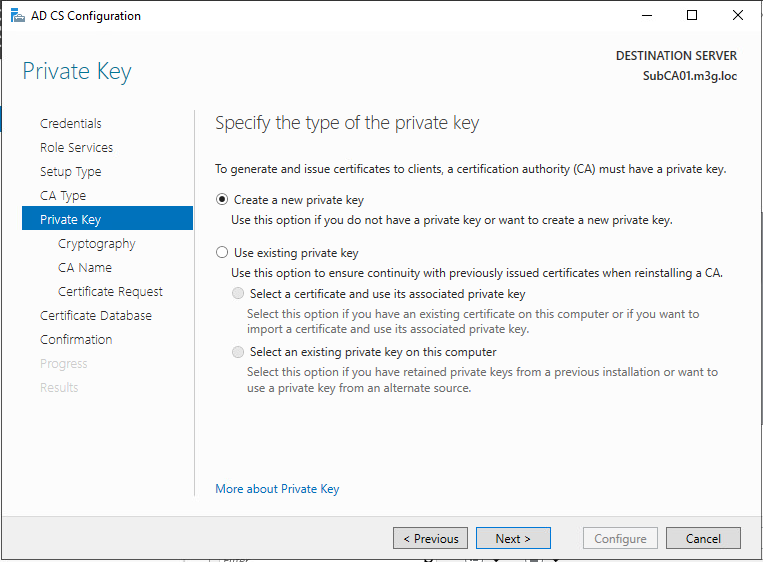Minimize the AD CS Configuration window
Viewport: 763px width, 562px height.
point(647,16)
